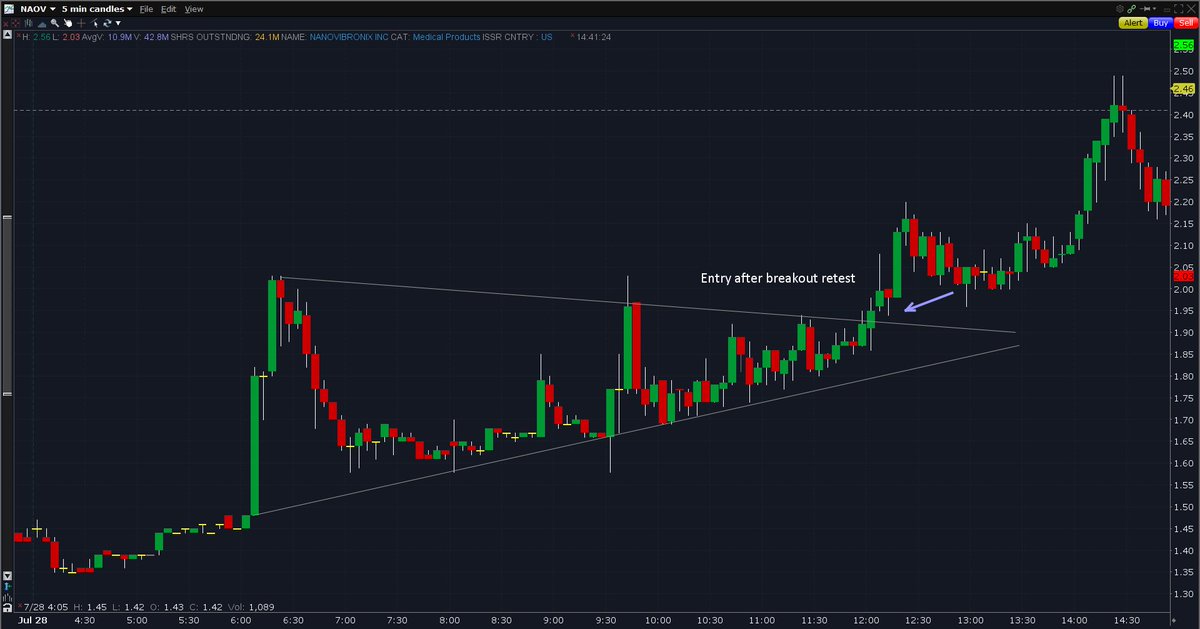Toggle the volume bars icon at bottom left
Screen dimensions: 1200x629
pyautogui.click(x=7, y=597)
